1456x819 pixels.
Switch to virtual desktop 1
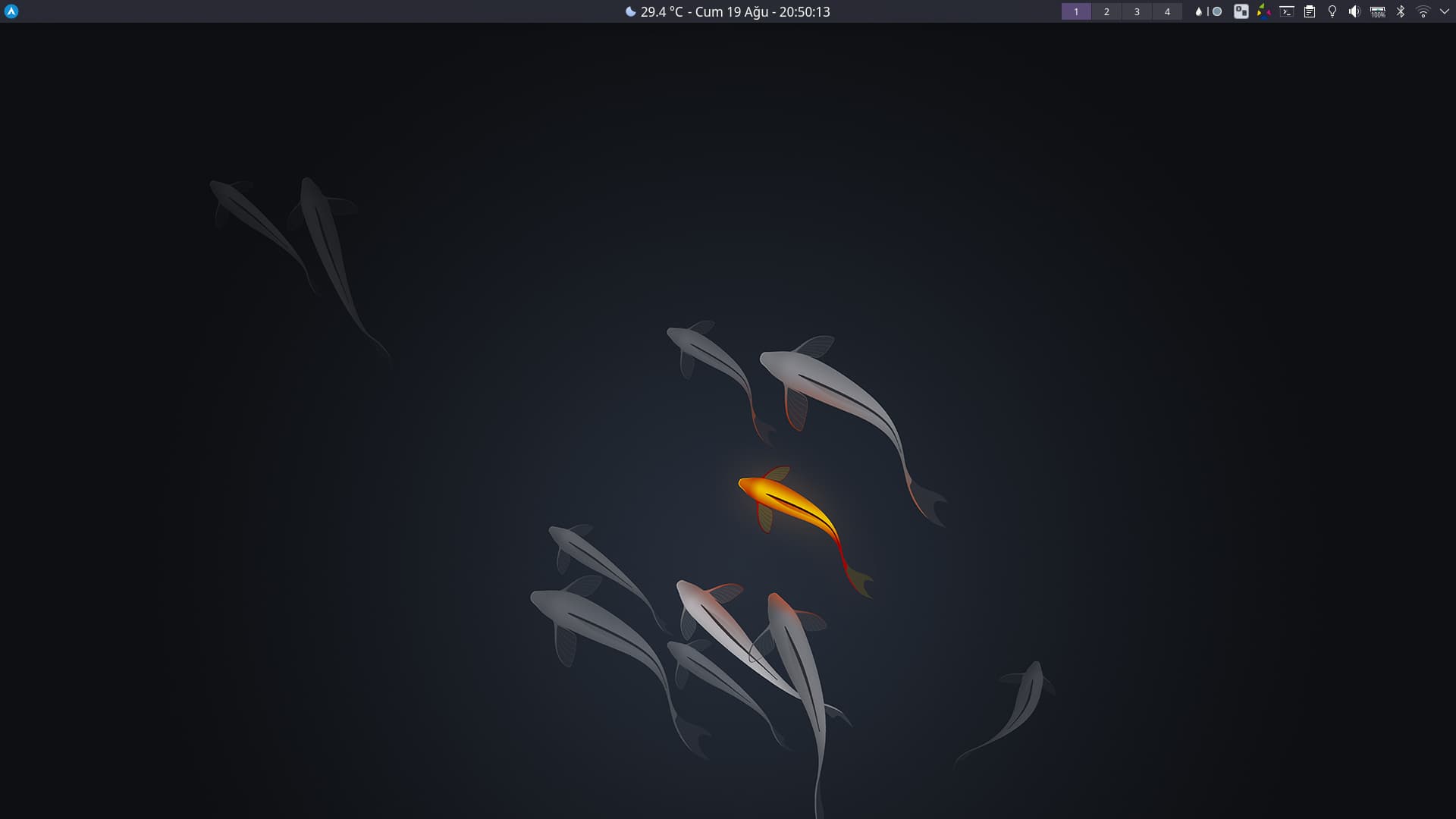1076,11
